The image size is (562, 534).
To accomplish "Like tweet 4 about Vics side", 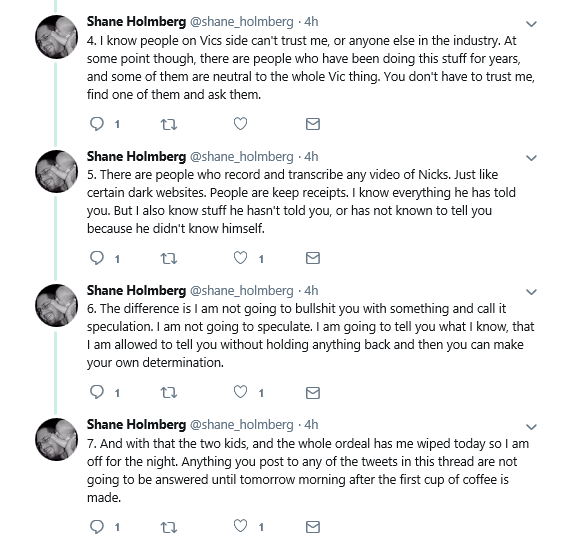I will (x=240, y=124).
